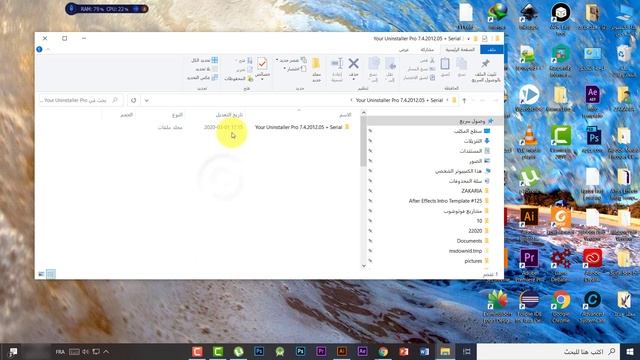Screen dimensions: 640x360
Task: Click the New folder icon in the ribbon
Action: [316, 64]
